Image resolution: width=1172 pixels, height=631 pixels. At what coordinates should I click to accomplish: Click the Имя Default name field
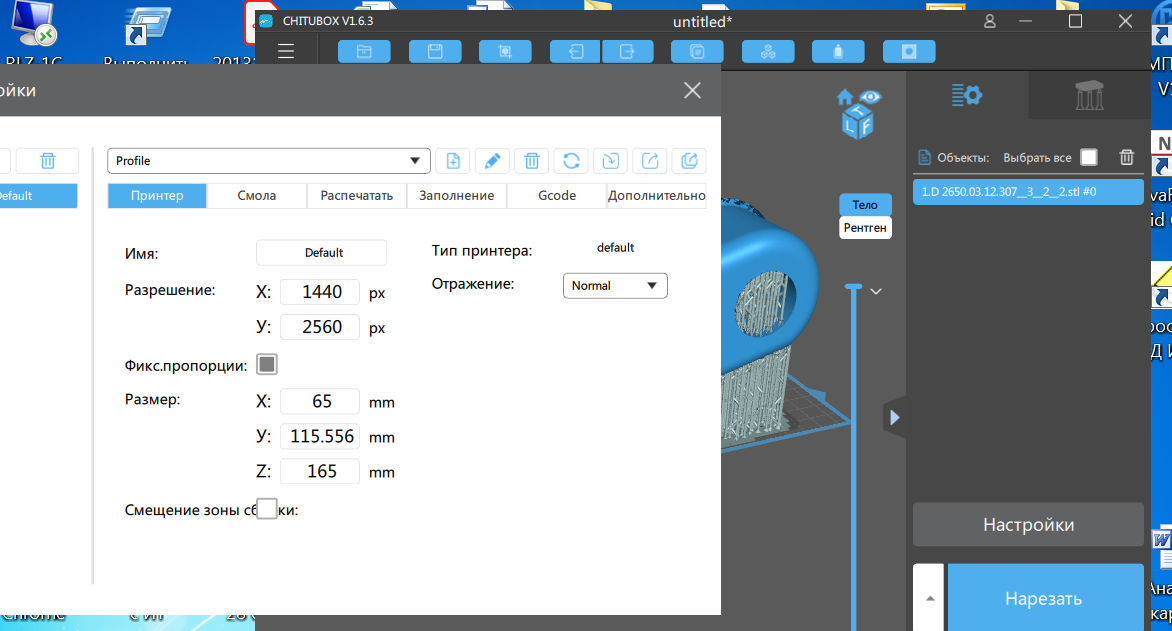point(321,253)
